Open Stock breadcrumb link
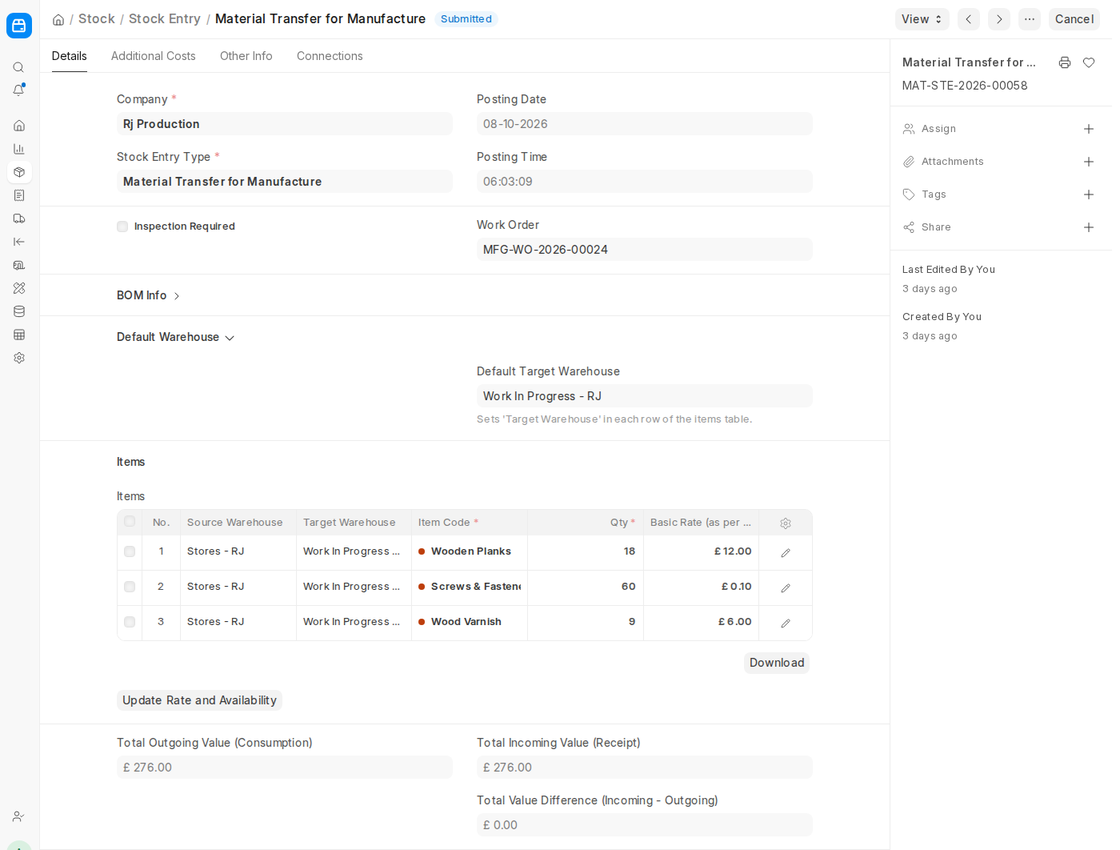 coord(96,19)
